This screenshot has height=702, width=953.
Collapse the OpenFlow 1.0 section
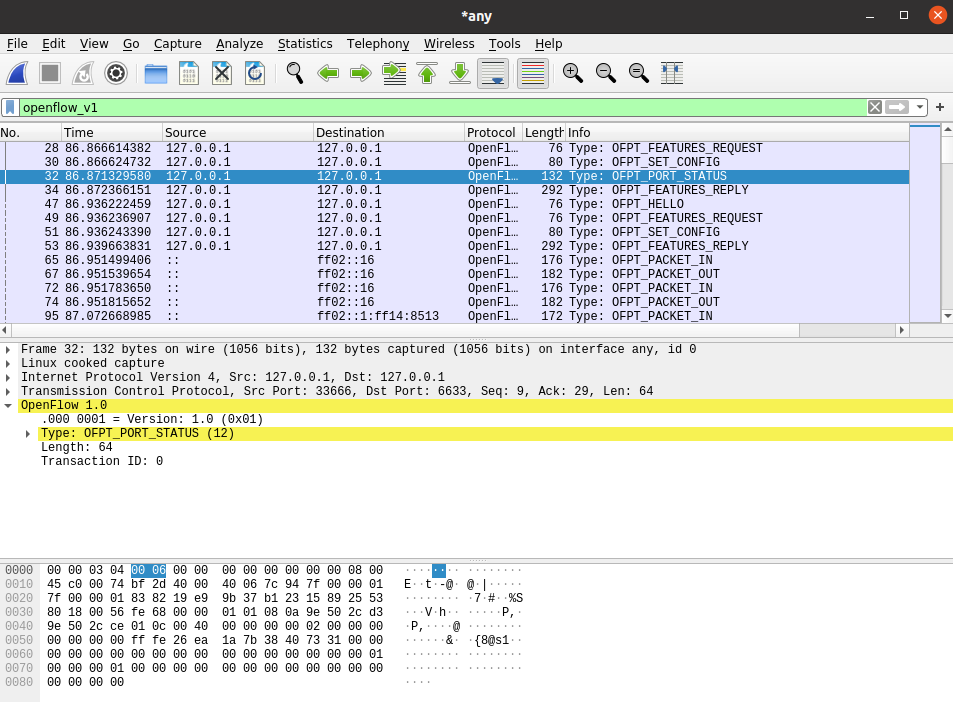pyautogui.click(x=8, y=405)
